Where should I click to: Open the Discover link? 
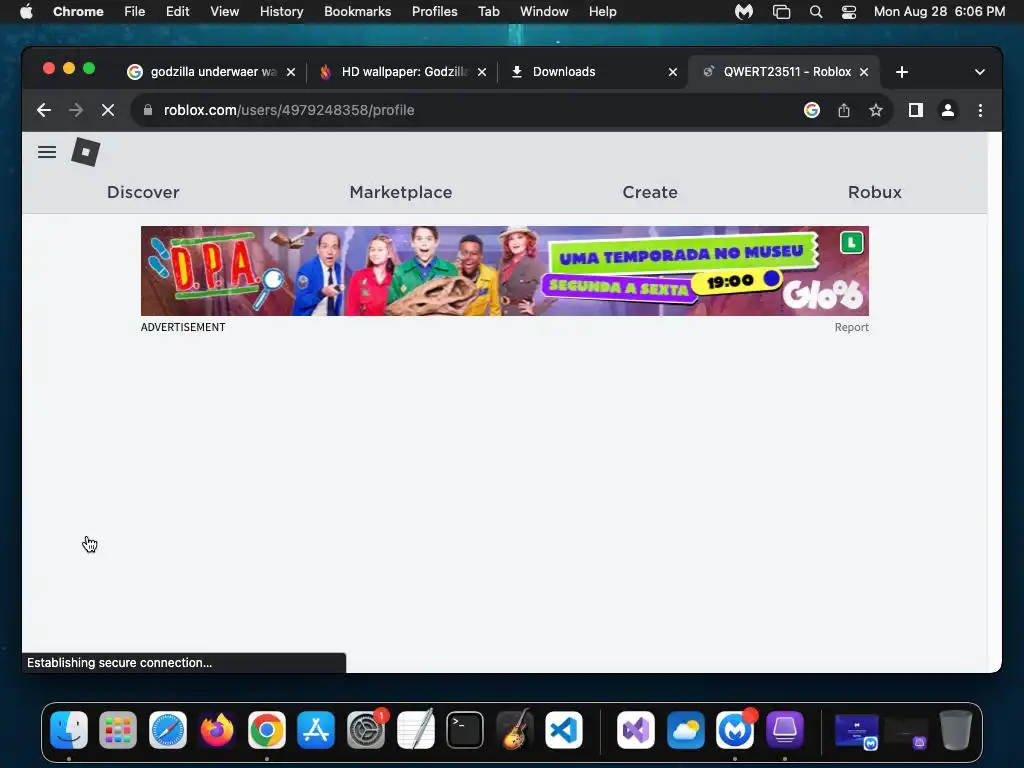coord(143,192)
